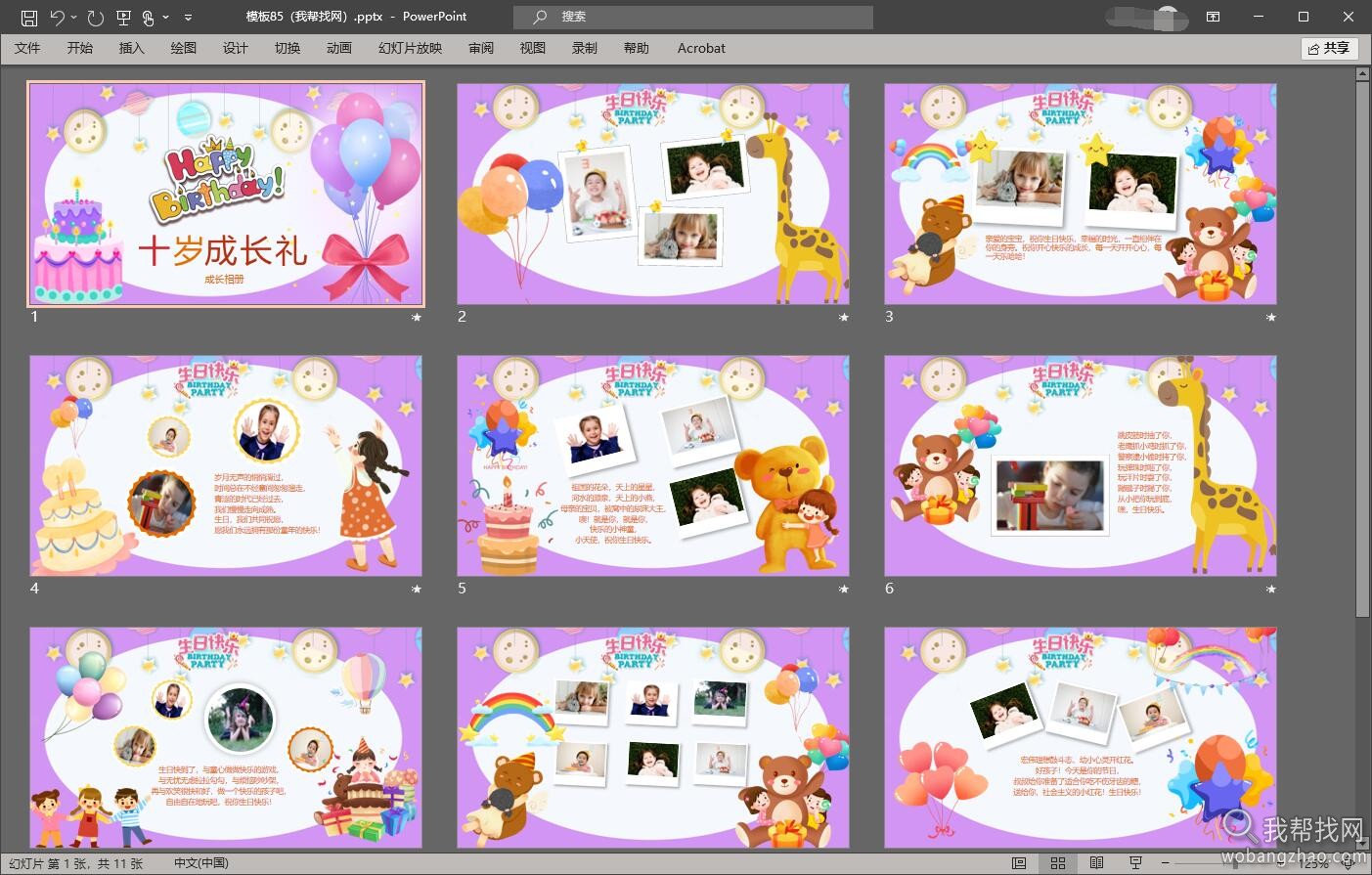Open the 帮助 tab
Screen dimensions: 1372x875
pos(637,48)
